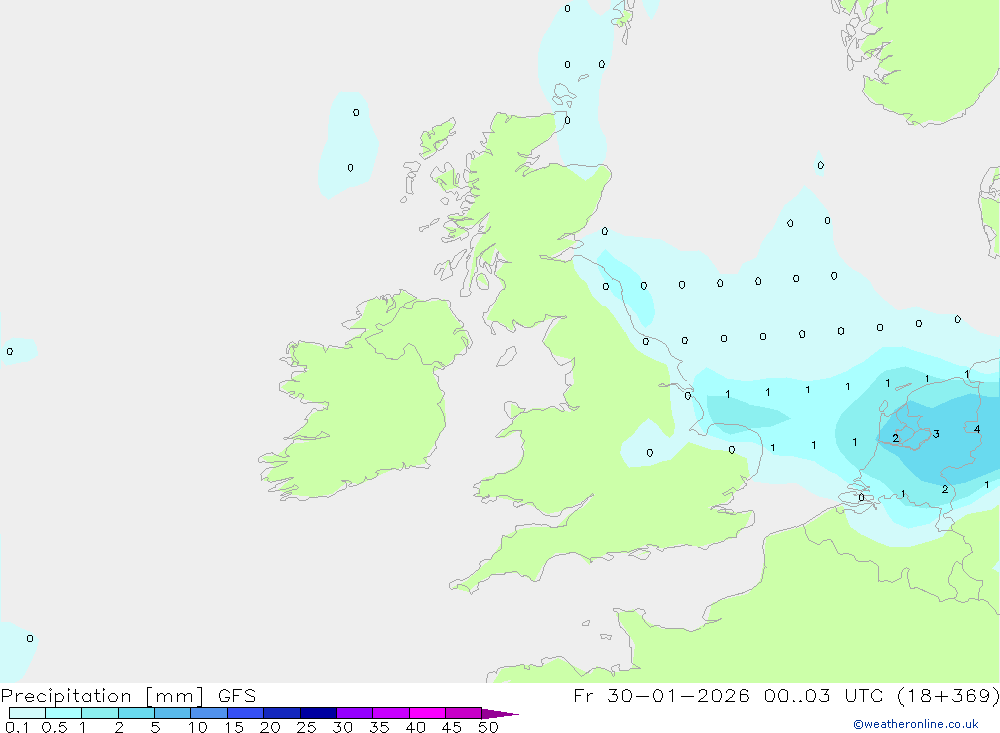Image resolution: width=1000 pixels, height=733 pixels.
Task: Click the "40" legend scale label
Action: 416,727
